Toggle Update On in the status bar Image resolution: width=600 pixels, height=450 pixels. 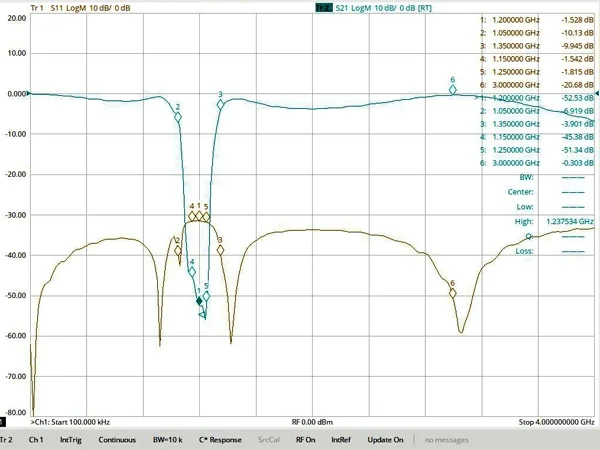pyautogui.click(x=385, y=440)
